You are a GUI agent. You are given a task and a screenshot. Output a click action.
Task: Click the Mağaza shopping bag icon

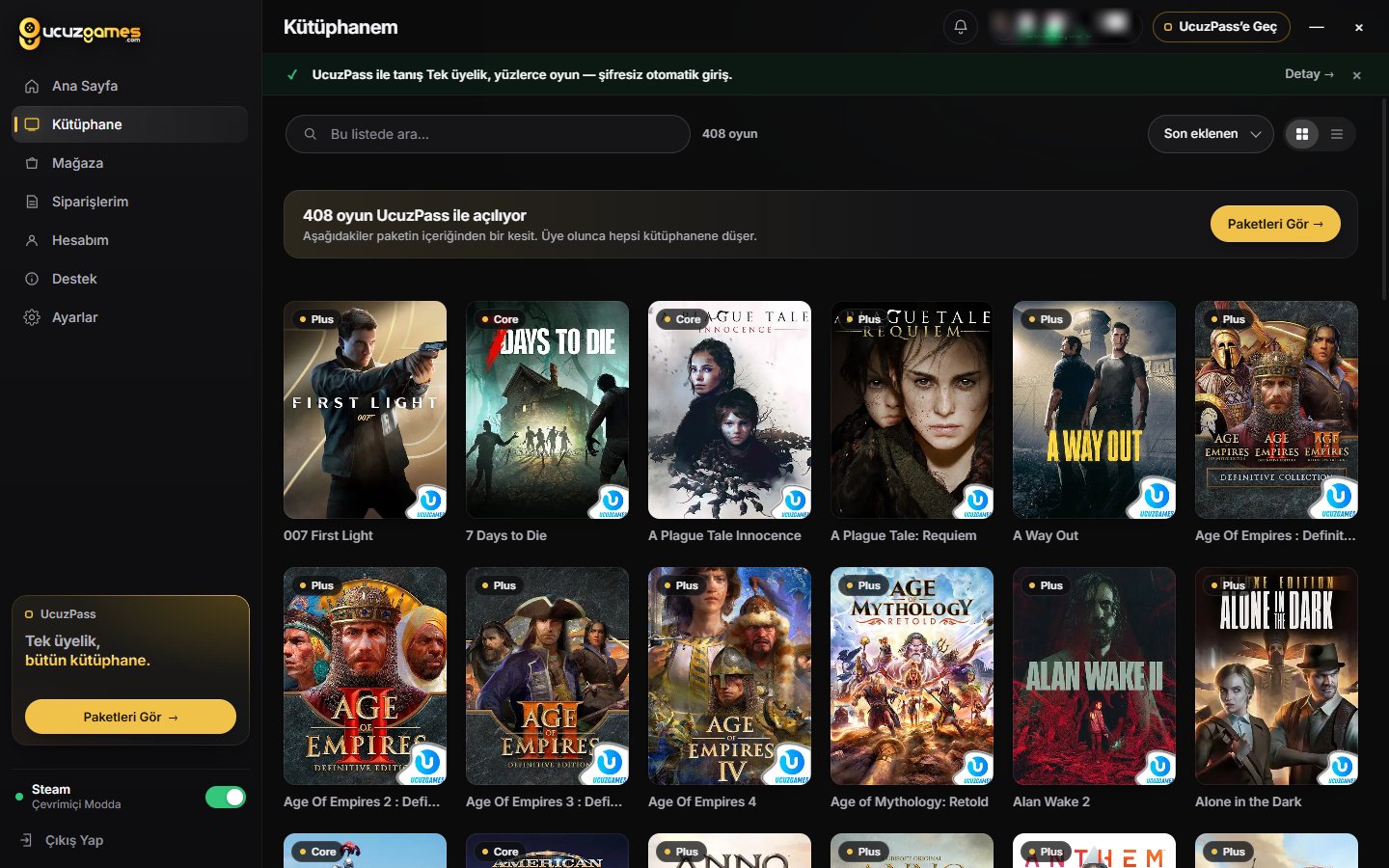coord(32,163)
